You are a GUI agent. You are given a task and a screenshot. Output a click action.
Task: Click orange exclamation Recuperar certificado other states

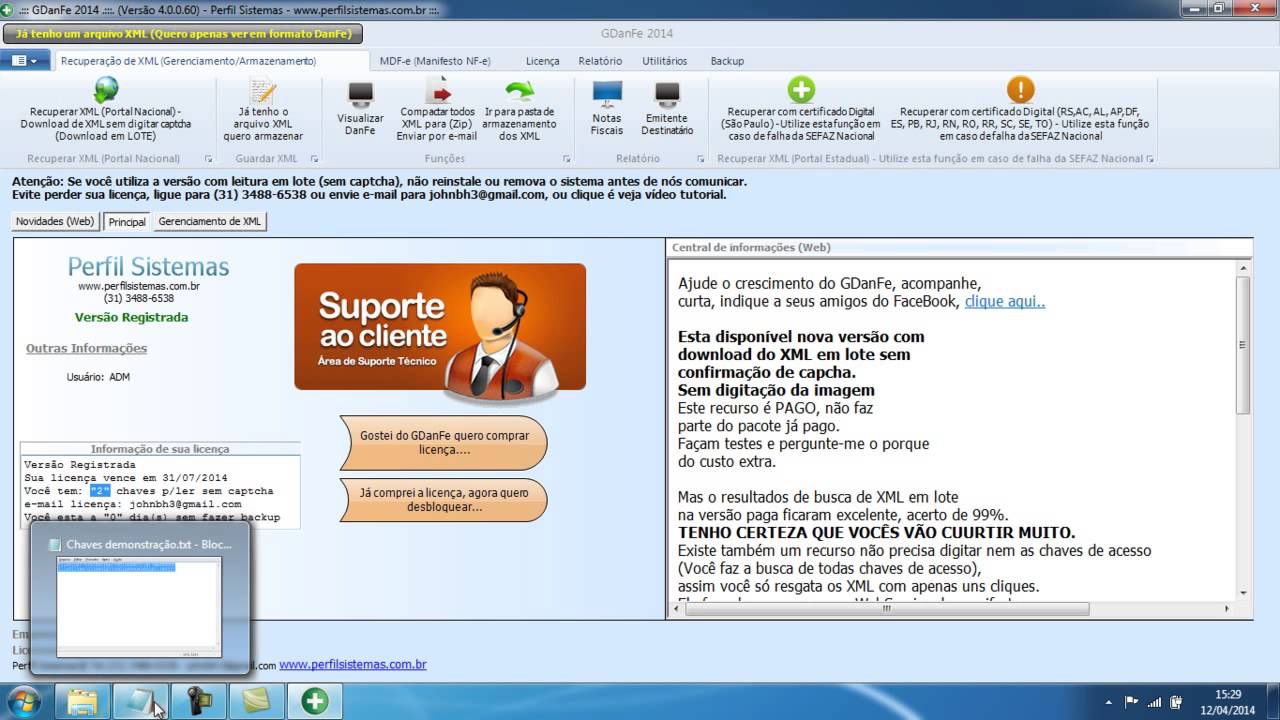1020,91
